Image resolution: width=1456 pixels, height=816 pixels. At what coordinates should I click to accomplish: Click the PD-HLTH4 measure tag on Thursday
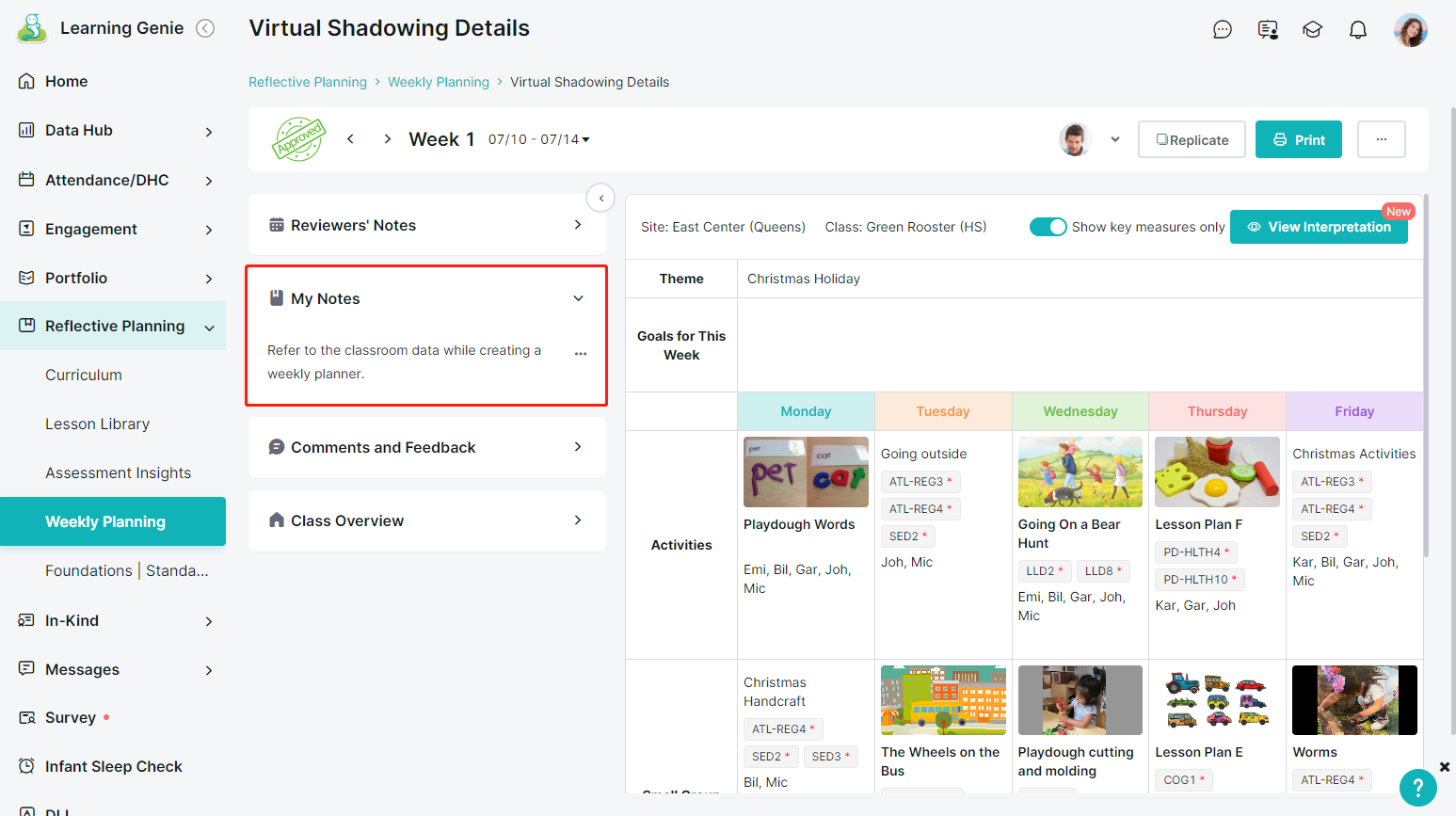click(1196, 552)
